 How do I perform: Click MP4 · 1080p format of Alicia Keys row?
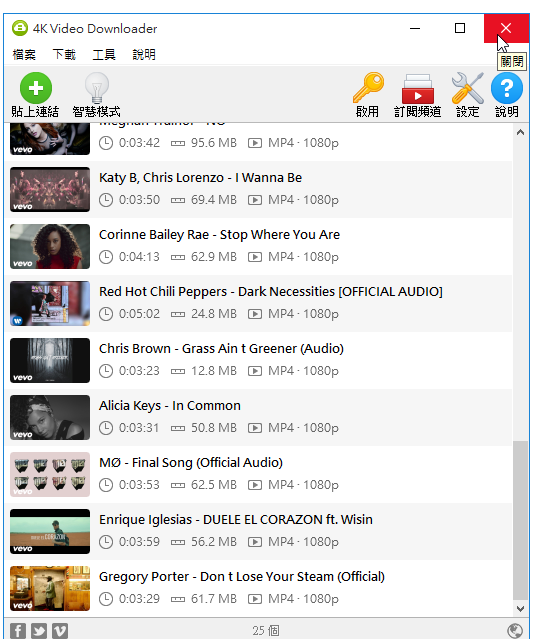pos(303,428)
